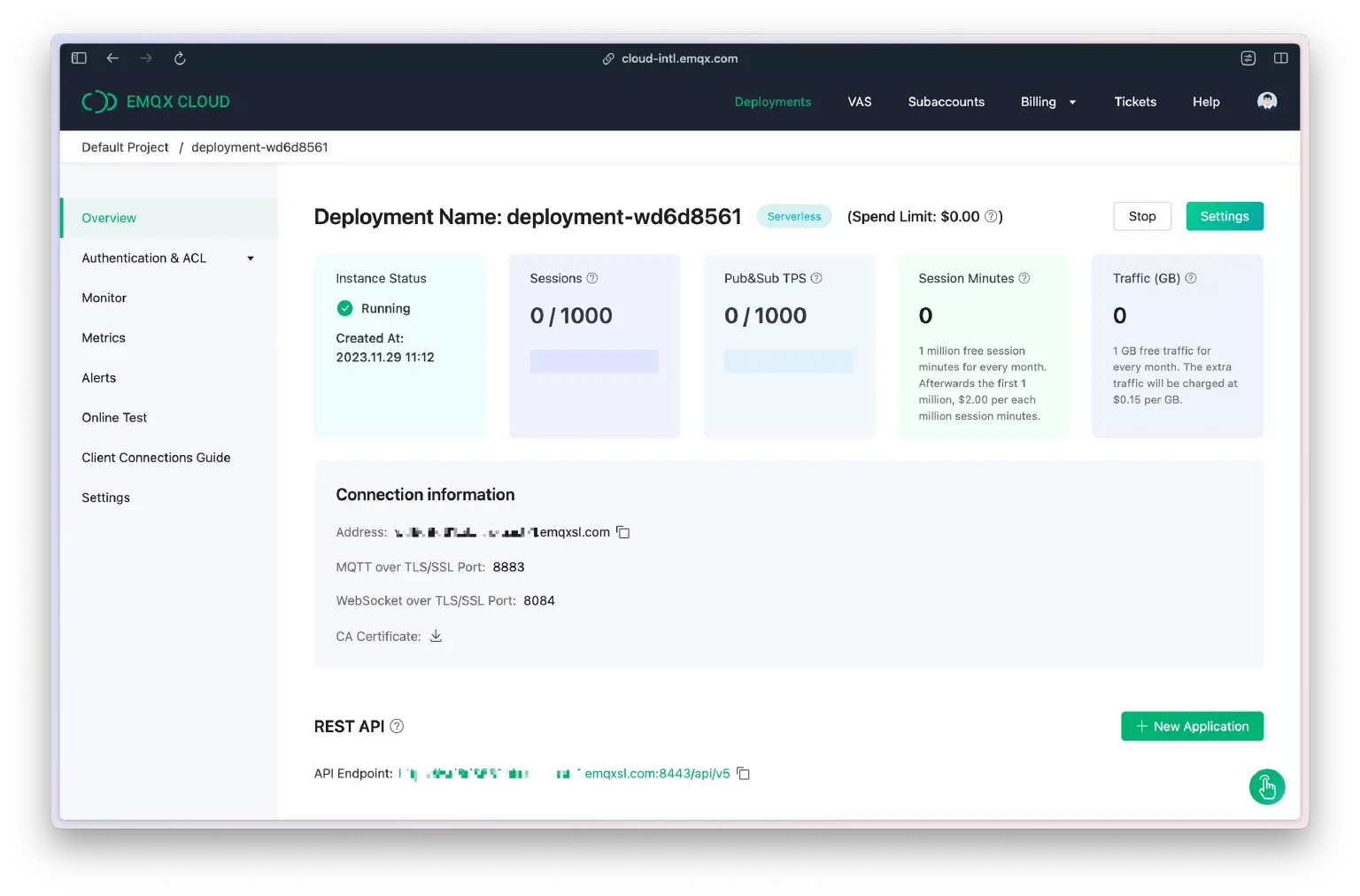Click the Spend Limit help icon

(991, 217)
